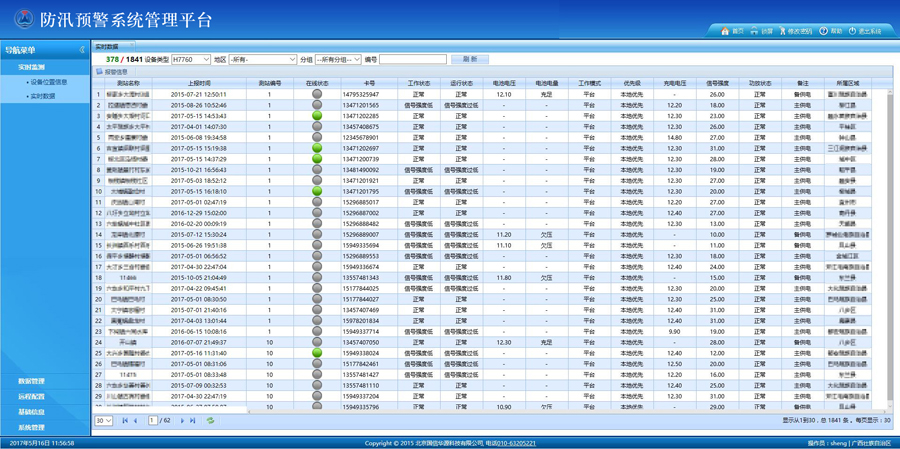Open the 首页 home icon

coord(725,31)
